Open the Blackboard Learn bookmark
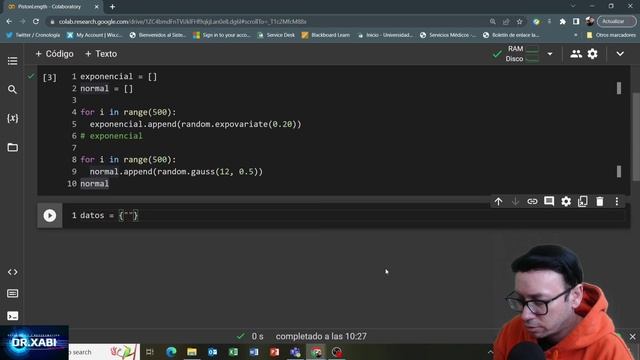The image size is (640, 360). click(326, 35)
